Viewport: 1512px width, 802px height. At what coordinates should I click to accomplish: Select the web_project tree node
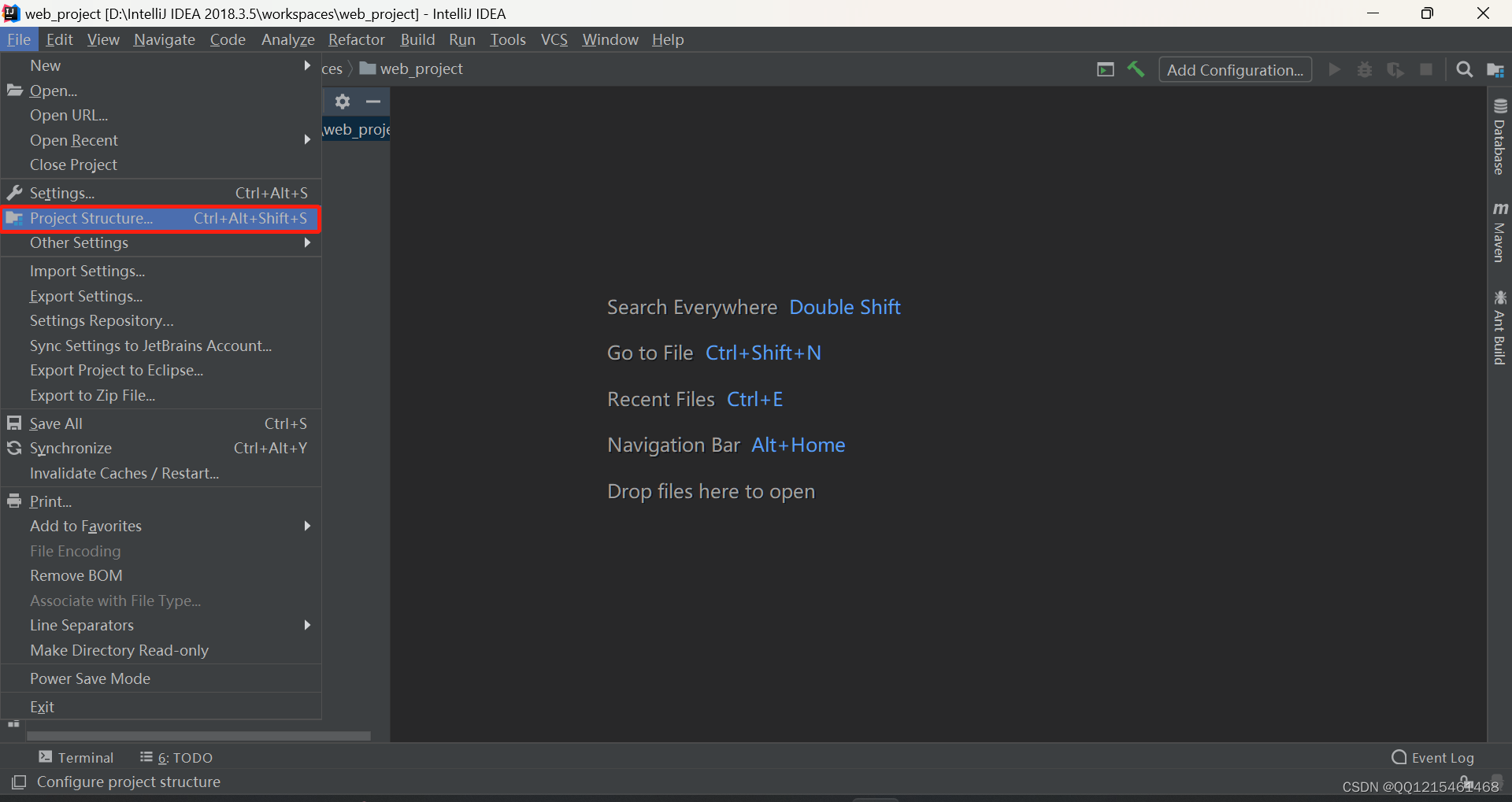[x=357, y=129]
